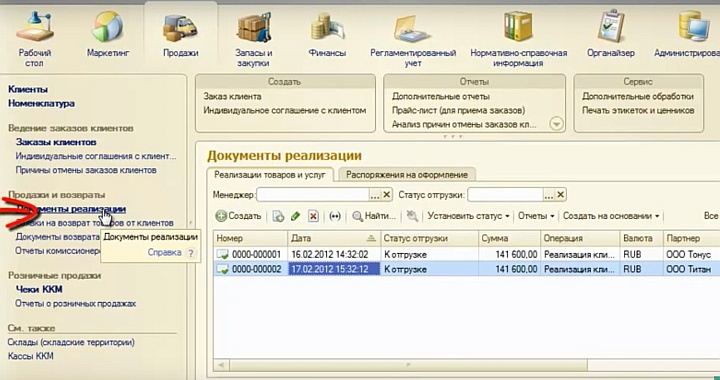Screen dimensions: 720x380
Task: Clear the Статус отгрузки filter with X button
Action: pos(560,195)
